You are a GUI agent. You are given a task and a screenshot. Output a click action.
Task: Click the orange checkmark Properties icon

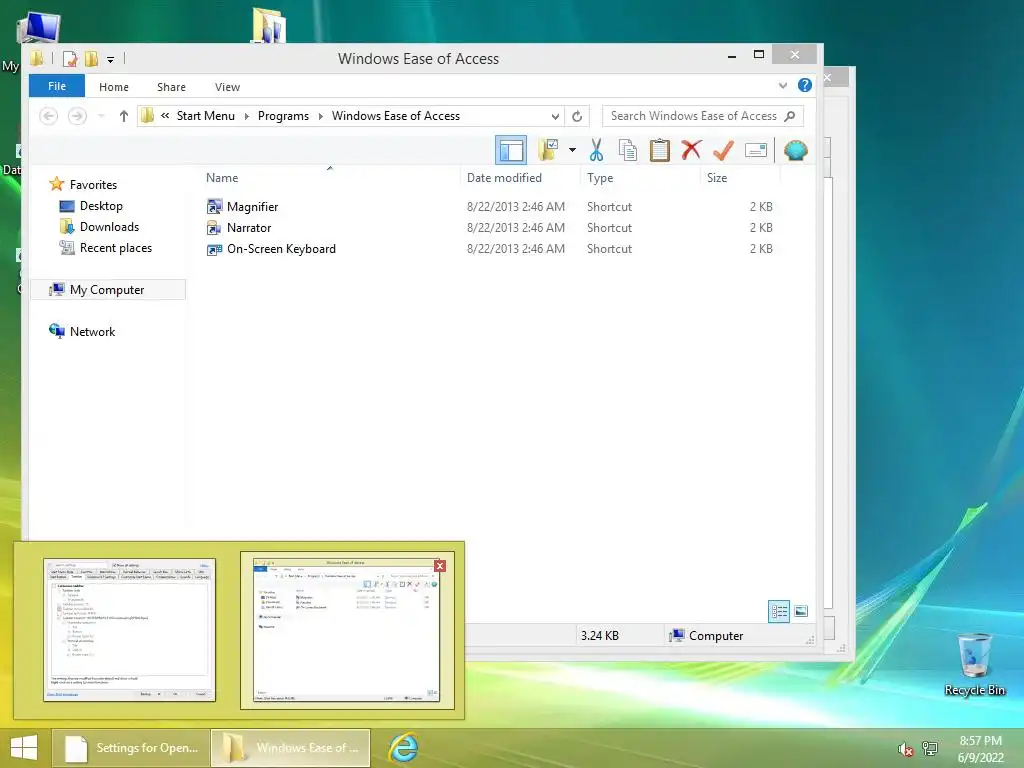(x=723, y=150)
